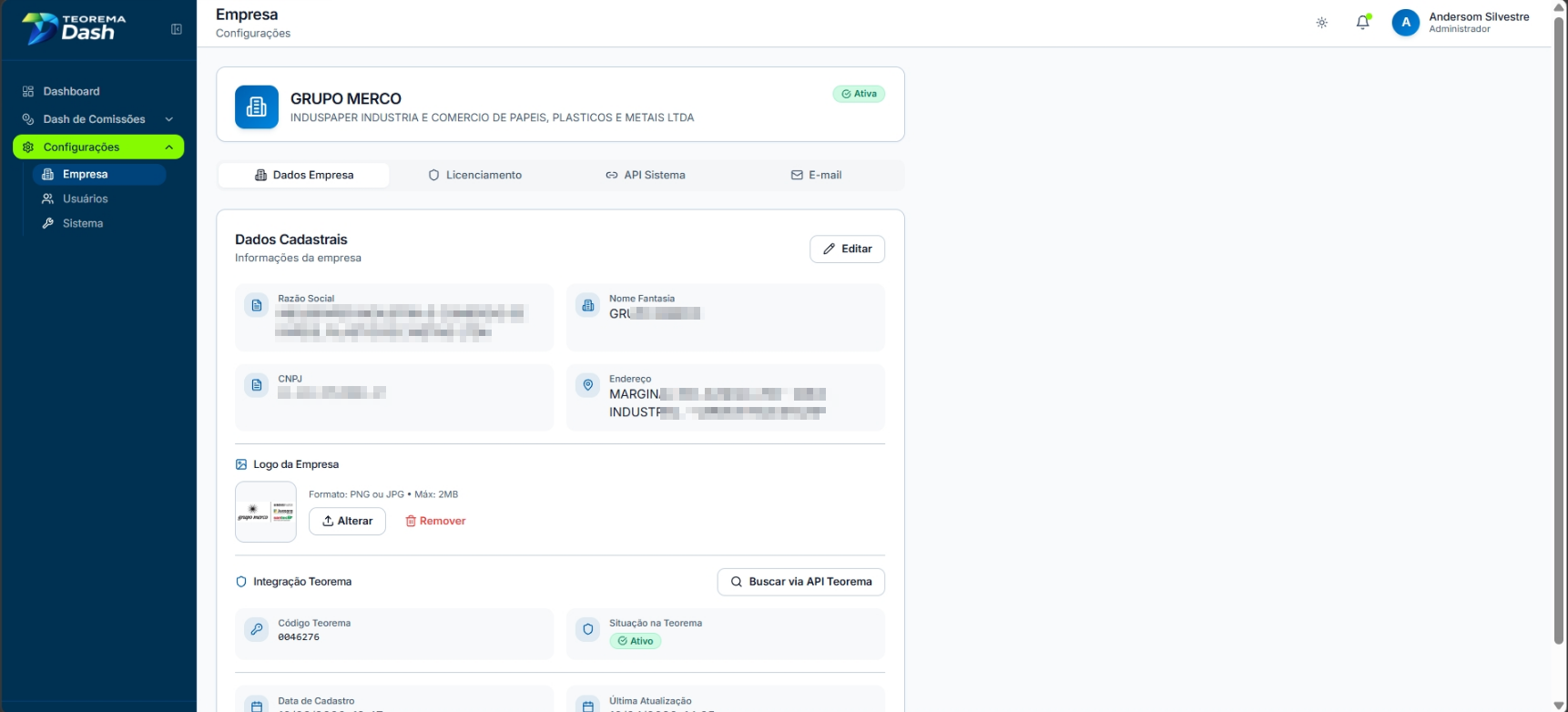This screenshot has width=1568, height=712.
Task: Click the page scrollbar down arrow
Action: [1559, 705]
